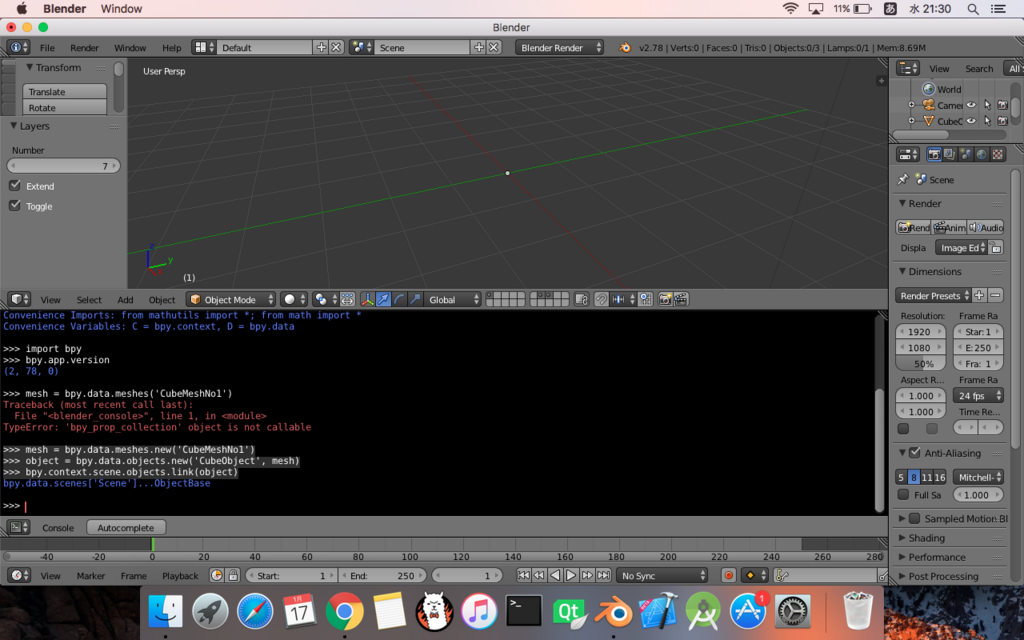
Task: Select the rotate manipulator arc
Action: tap(399, 299)
